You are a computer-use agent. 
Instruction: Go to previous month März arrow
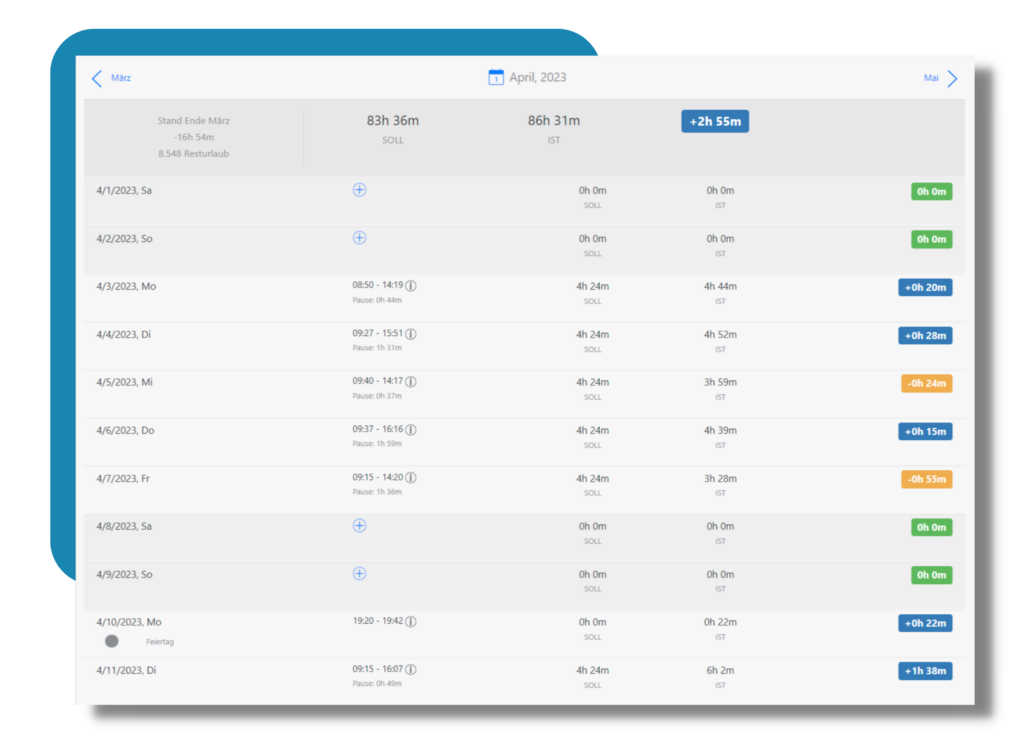[x=97, y=79]
